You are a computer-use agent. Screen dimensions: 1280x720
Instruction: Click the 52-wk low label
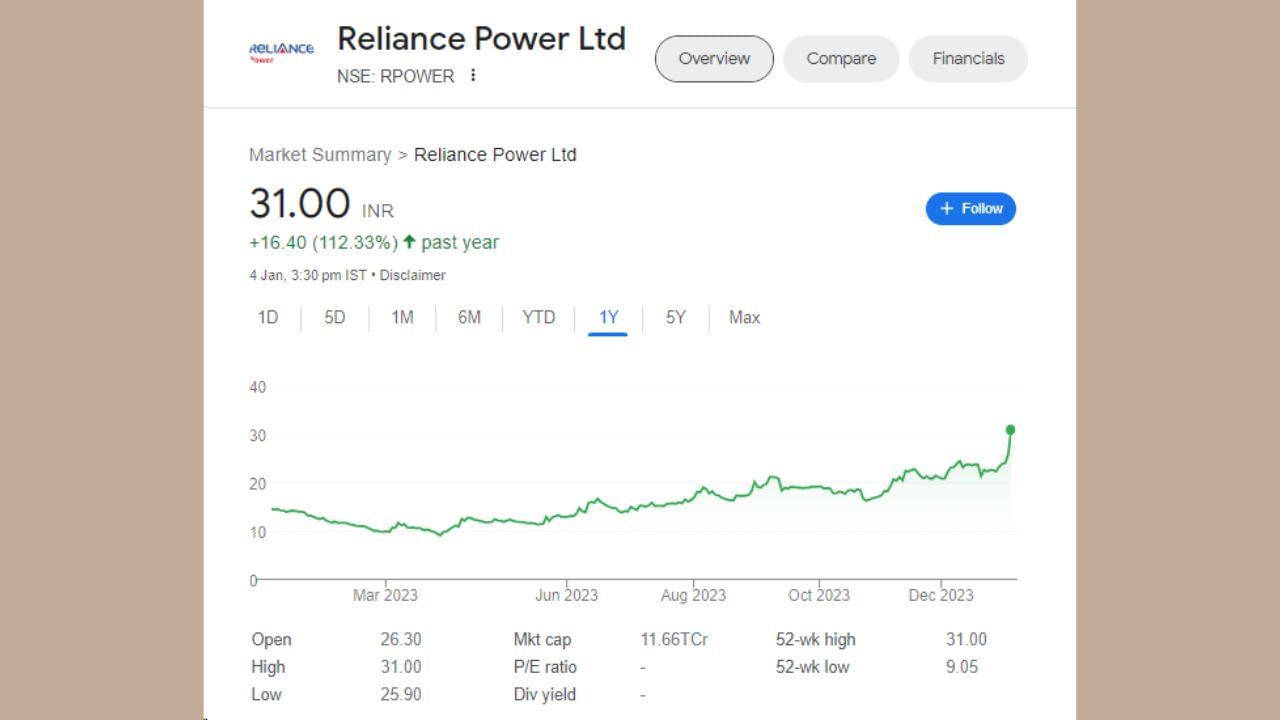tap(812, 667)
